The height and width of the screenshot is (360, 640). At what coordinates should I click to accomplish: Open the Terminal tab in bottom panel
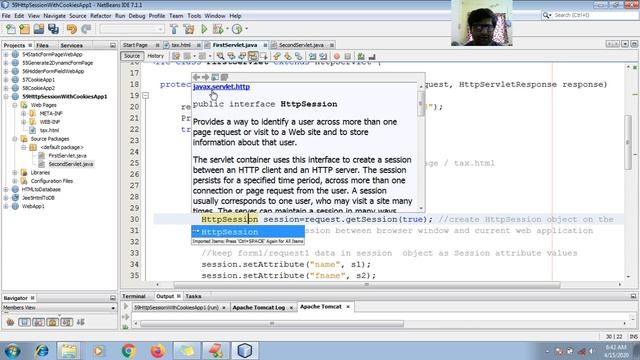(134, 296)
